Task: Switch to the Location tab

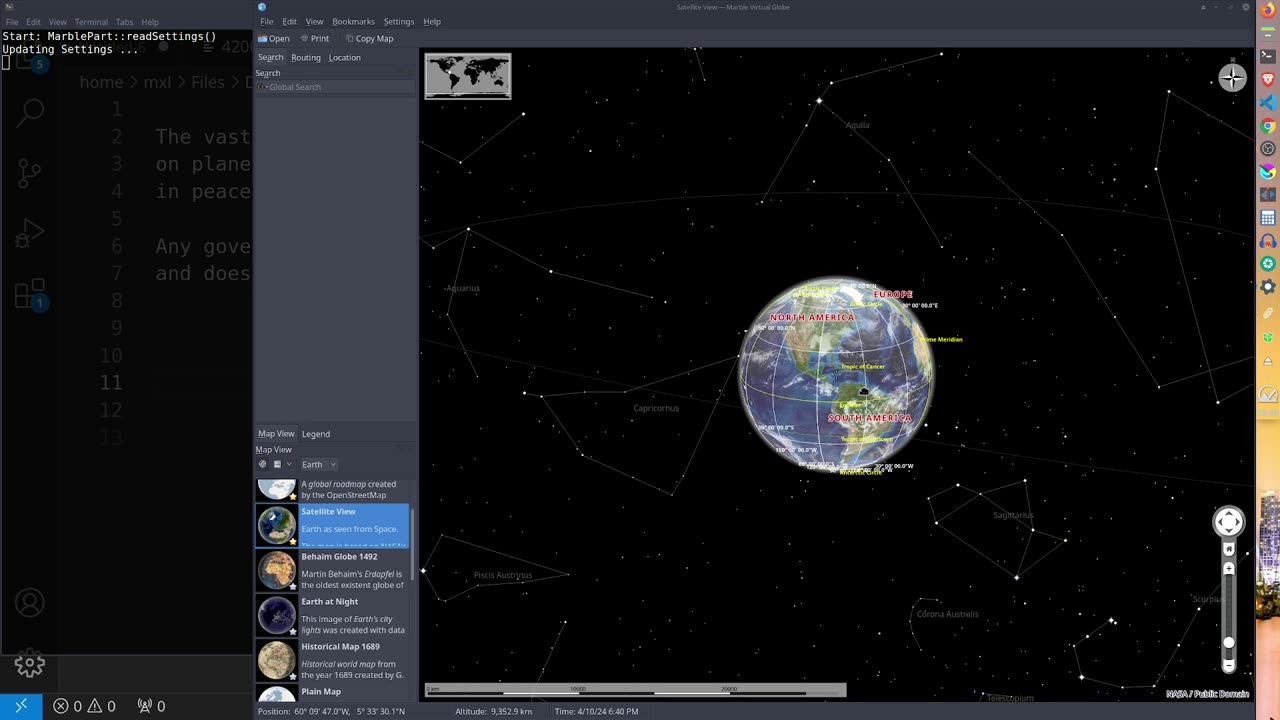Action: click(345, 57)
